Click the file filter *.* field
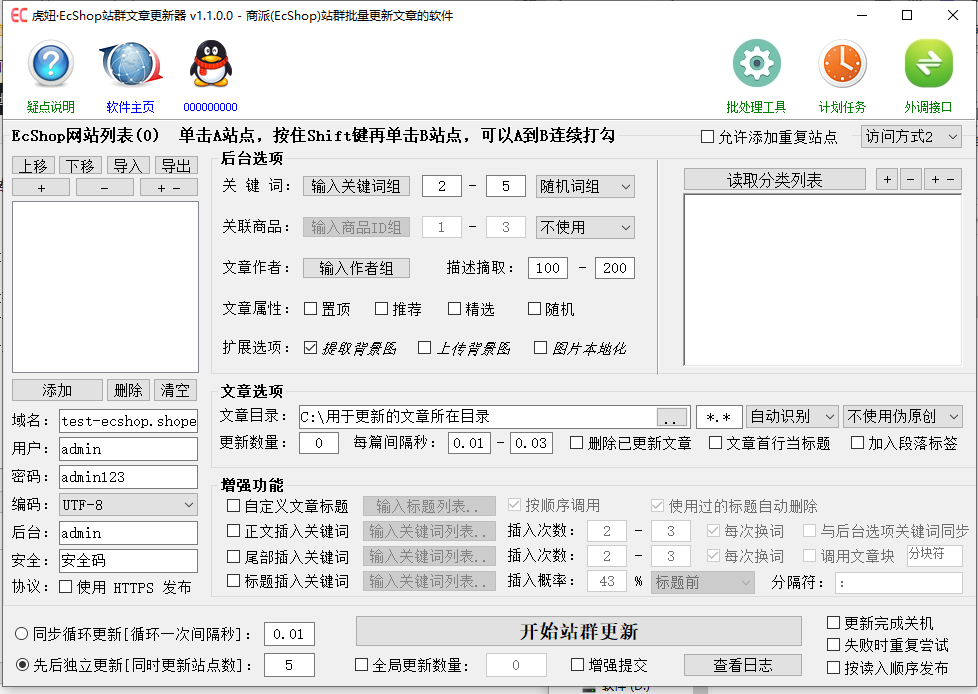 coord(719,417)
